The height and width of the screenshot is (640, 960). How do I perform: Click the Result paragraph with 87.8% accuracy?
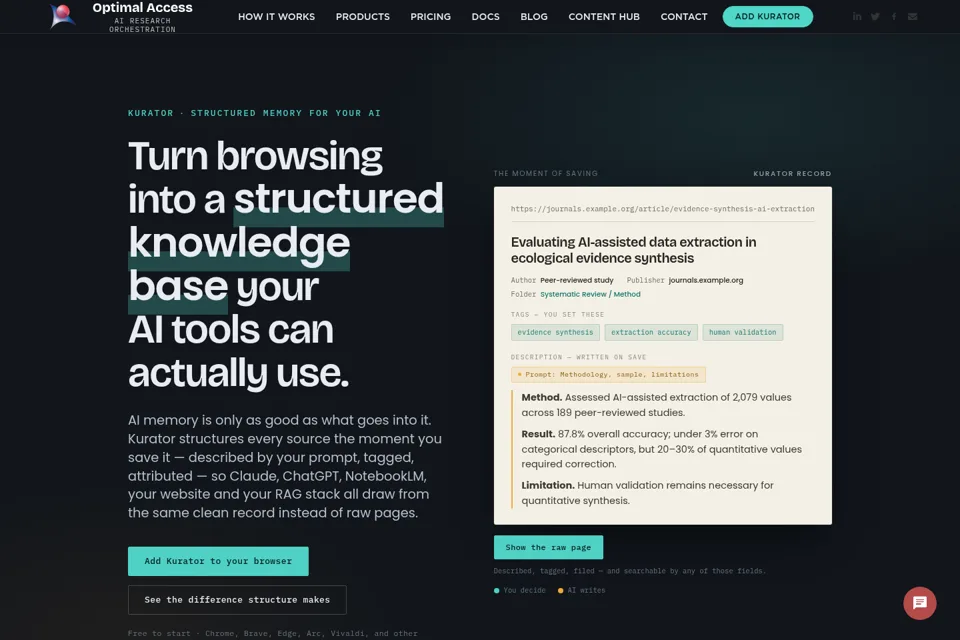(x=662, y=449)
